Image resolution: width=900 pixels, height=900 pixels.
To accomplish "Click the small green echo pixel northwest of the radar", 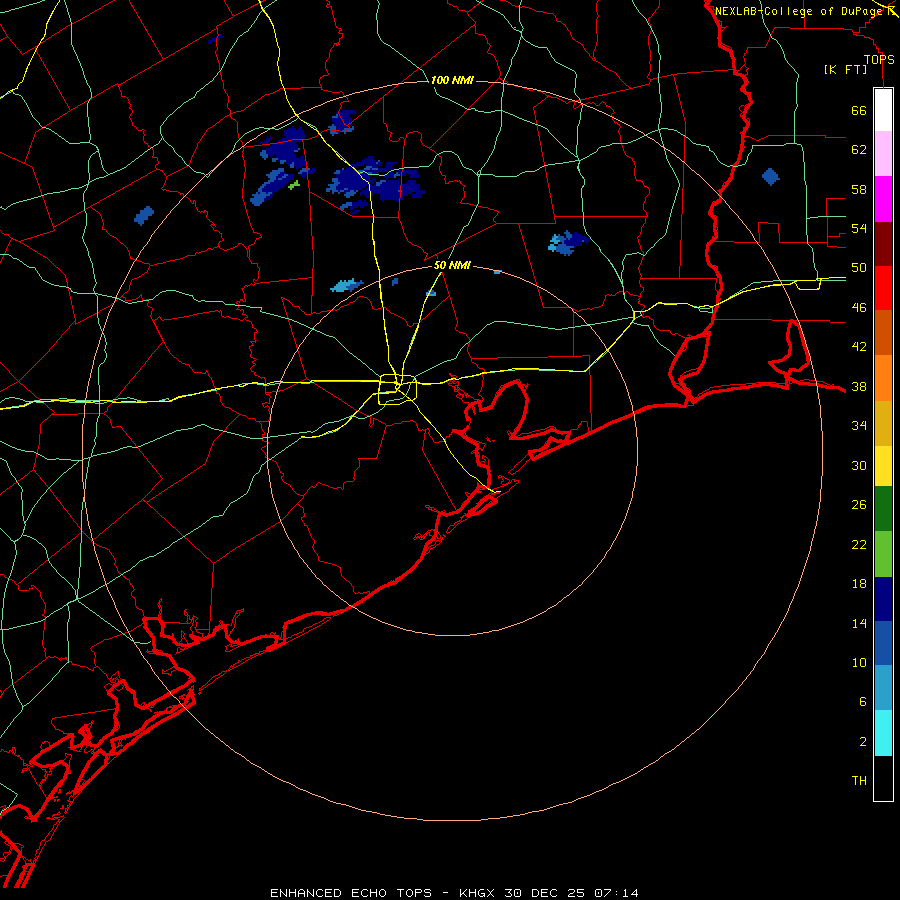I will tap(294, 185).
